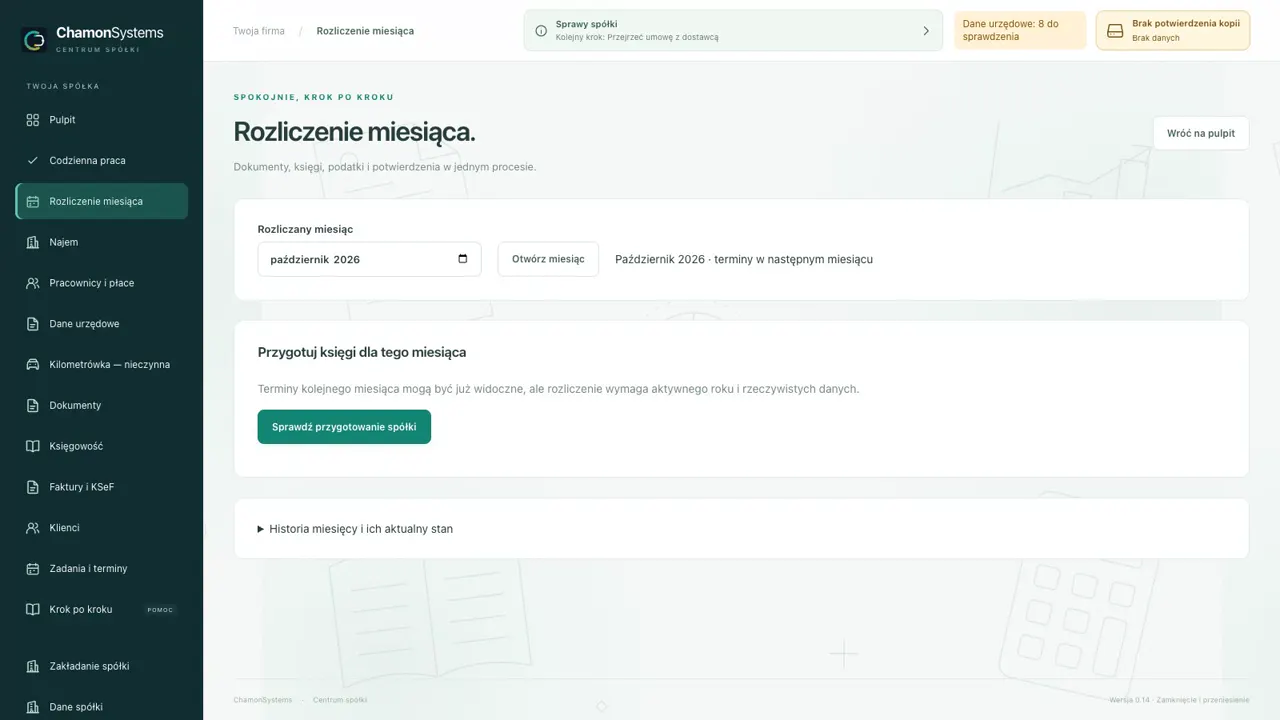Click Październik 2026 terminy w następnym miesiącu text
The height and width of the screenshot is (720, 1280).
tap(744, 259)
